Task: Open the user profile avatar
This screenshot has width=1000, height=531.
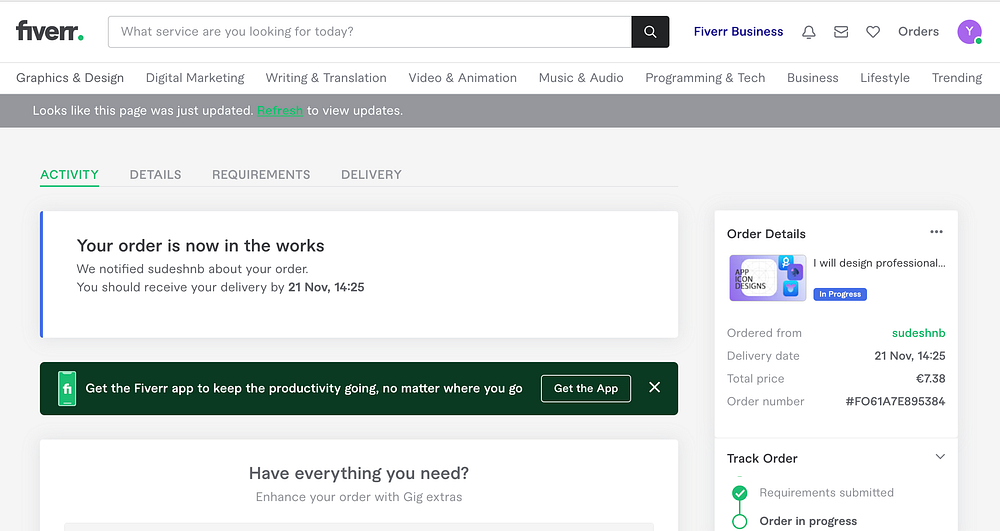Action: 969,32
